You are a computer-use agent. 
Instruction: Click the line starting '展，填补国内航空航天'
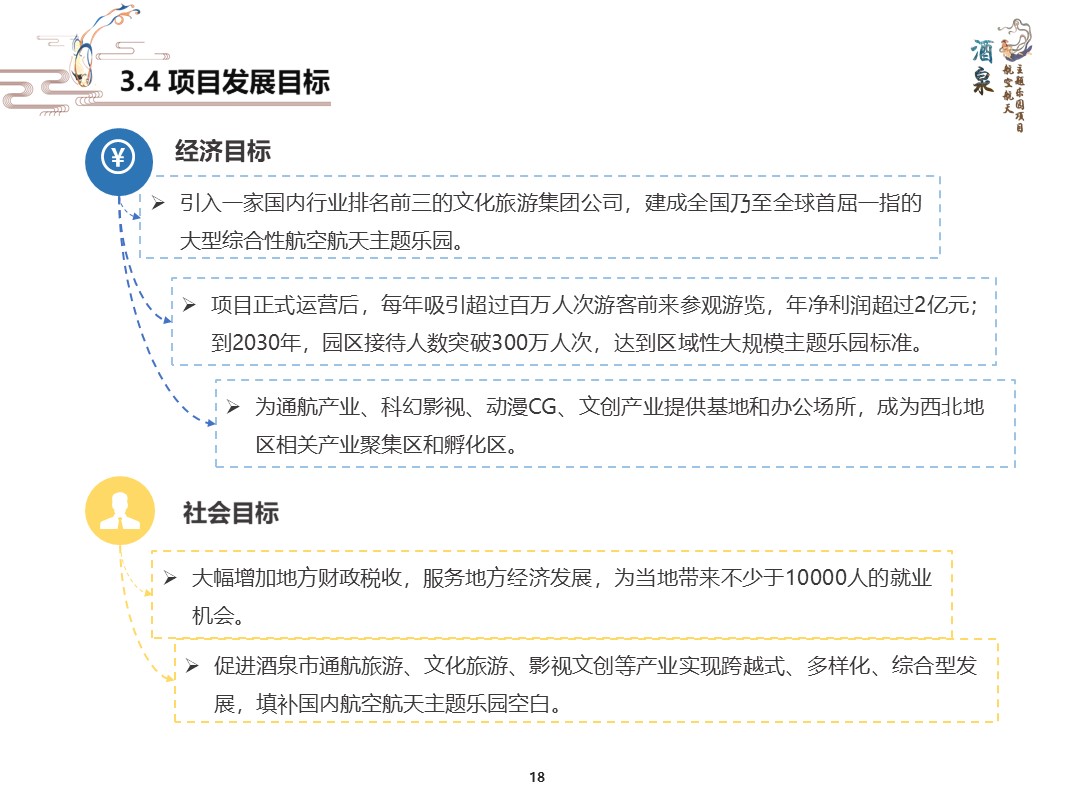click(x=388, y=703)
